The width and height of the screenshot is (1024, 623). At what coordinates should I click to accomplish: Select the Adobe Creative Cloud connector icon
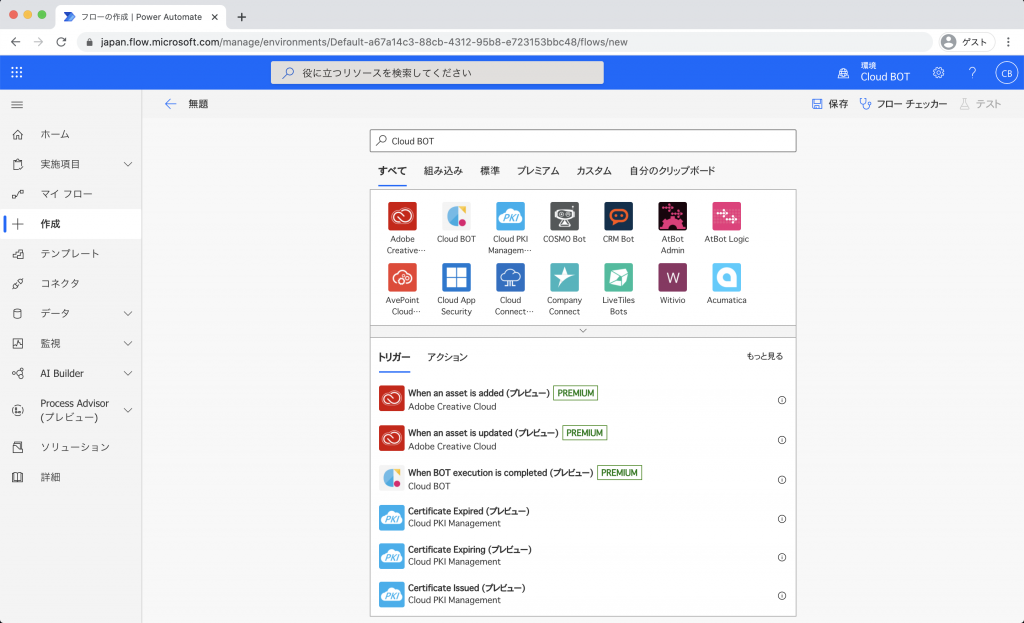coord(402,216)
